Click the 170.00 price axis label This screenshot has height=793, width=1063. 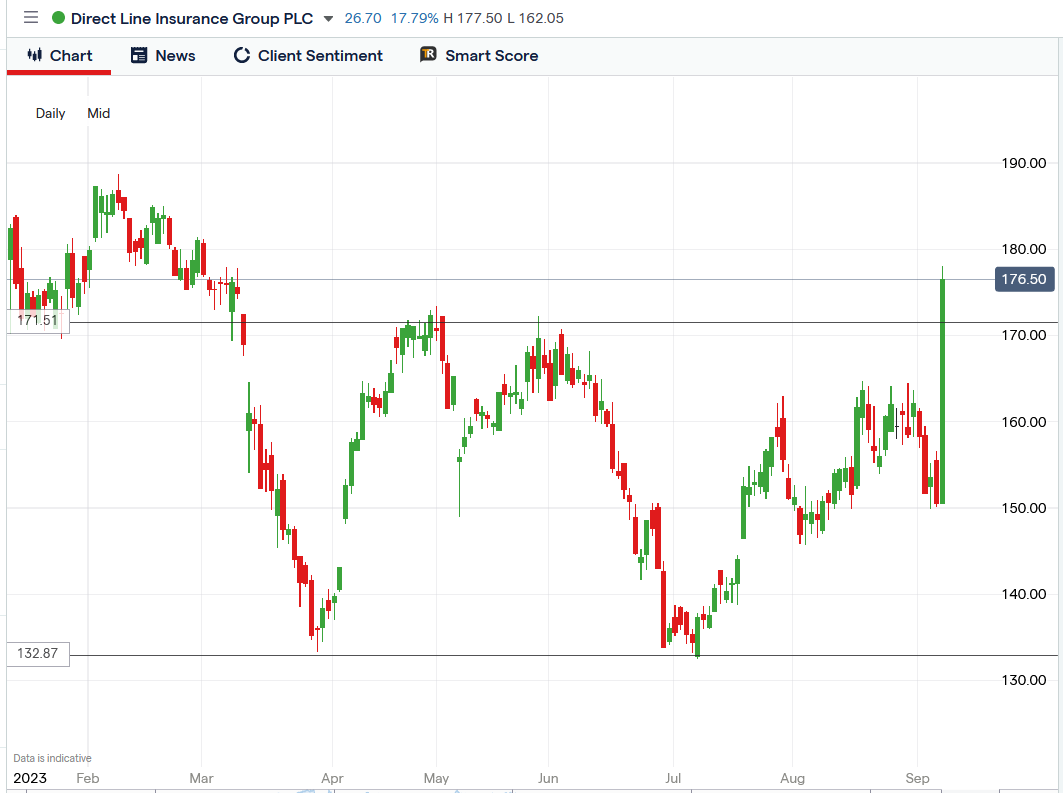pyautogui.click(x=1024, y=336)
